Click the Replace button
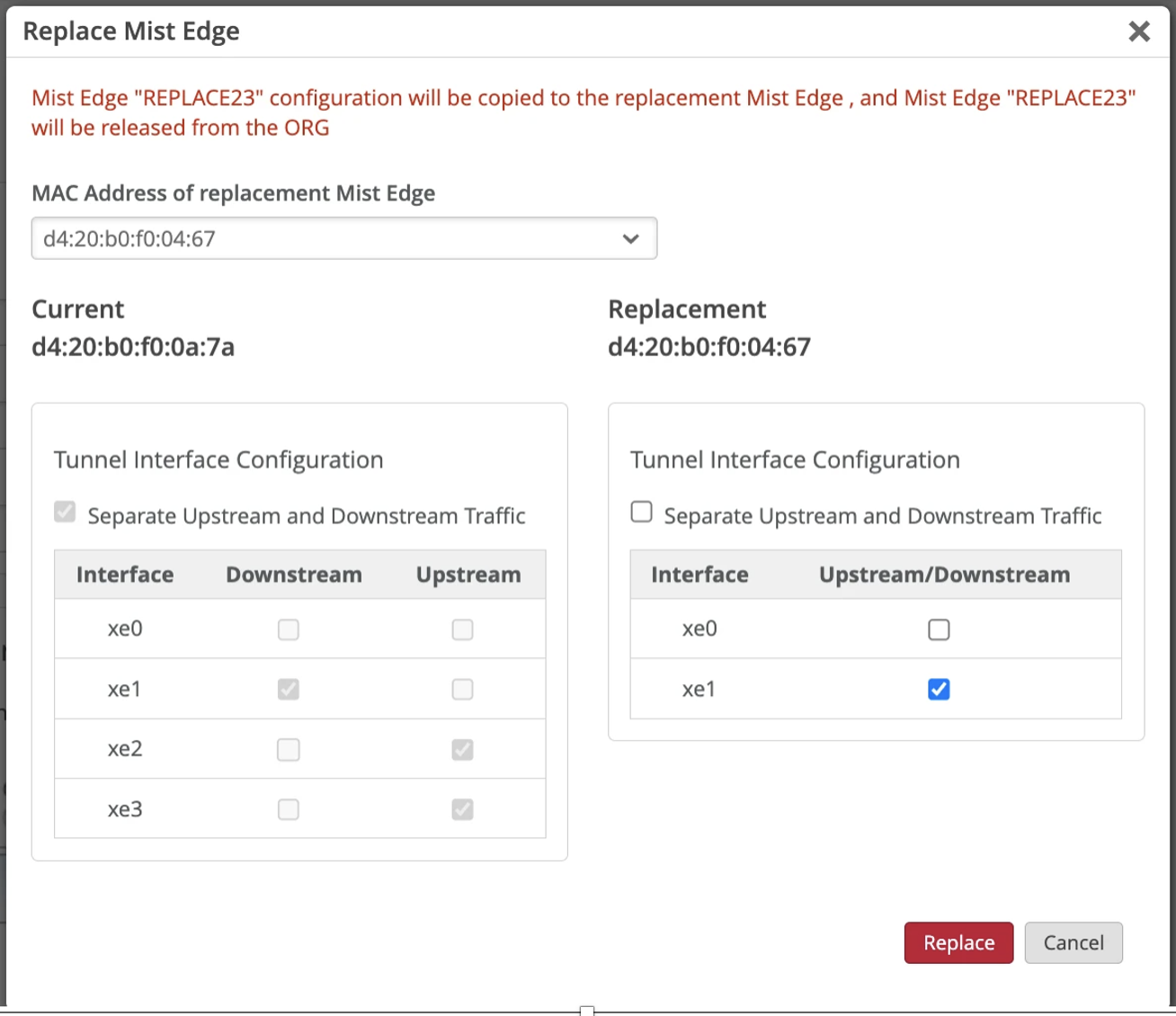The height and width of the screenshot is (1016, 1176). pyautogui.click(x=958, y=942)
